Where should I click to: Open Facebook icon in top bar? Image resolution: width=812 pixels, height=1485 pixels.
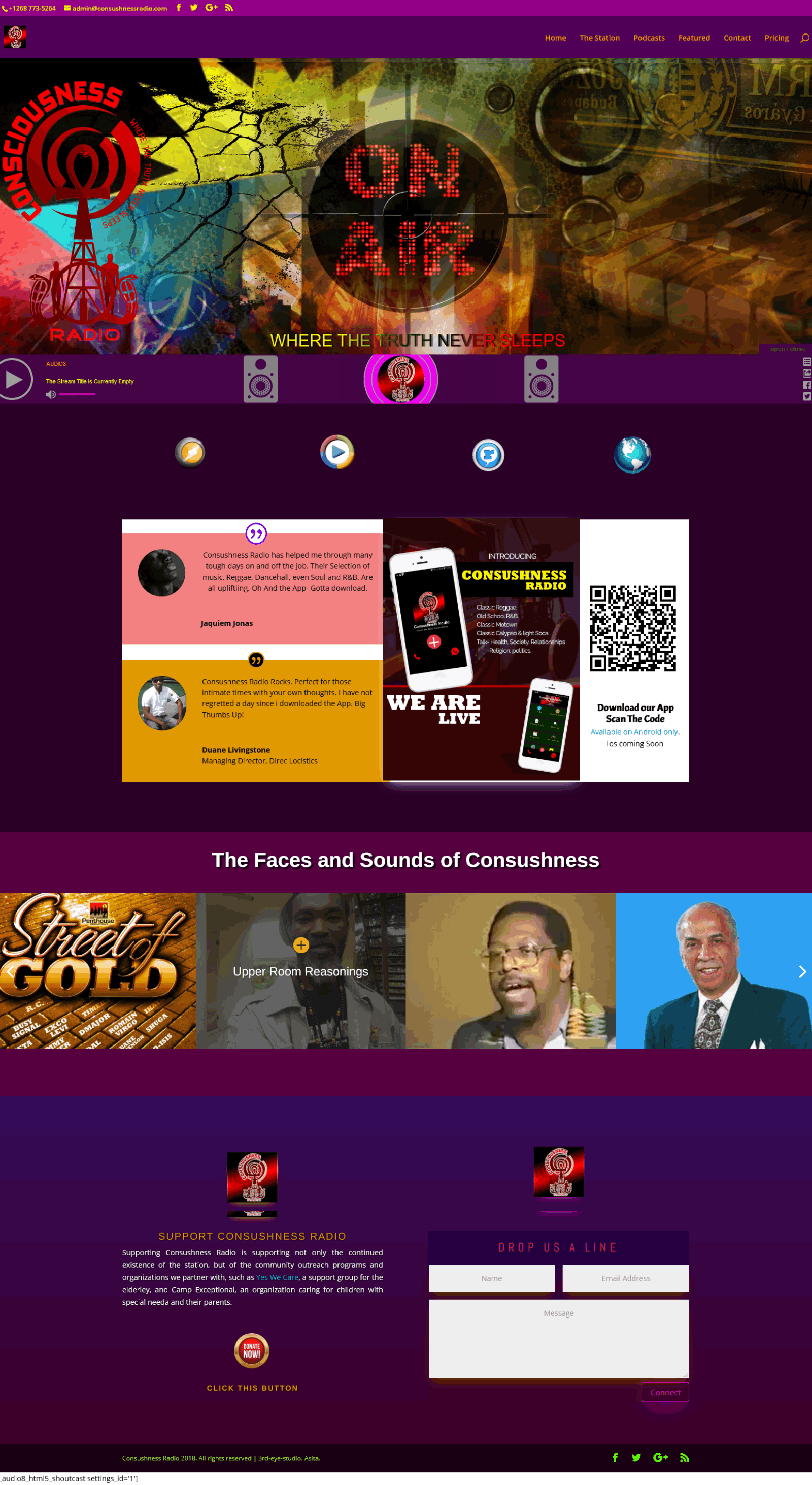[x=179, y=8]
